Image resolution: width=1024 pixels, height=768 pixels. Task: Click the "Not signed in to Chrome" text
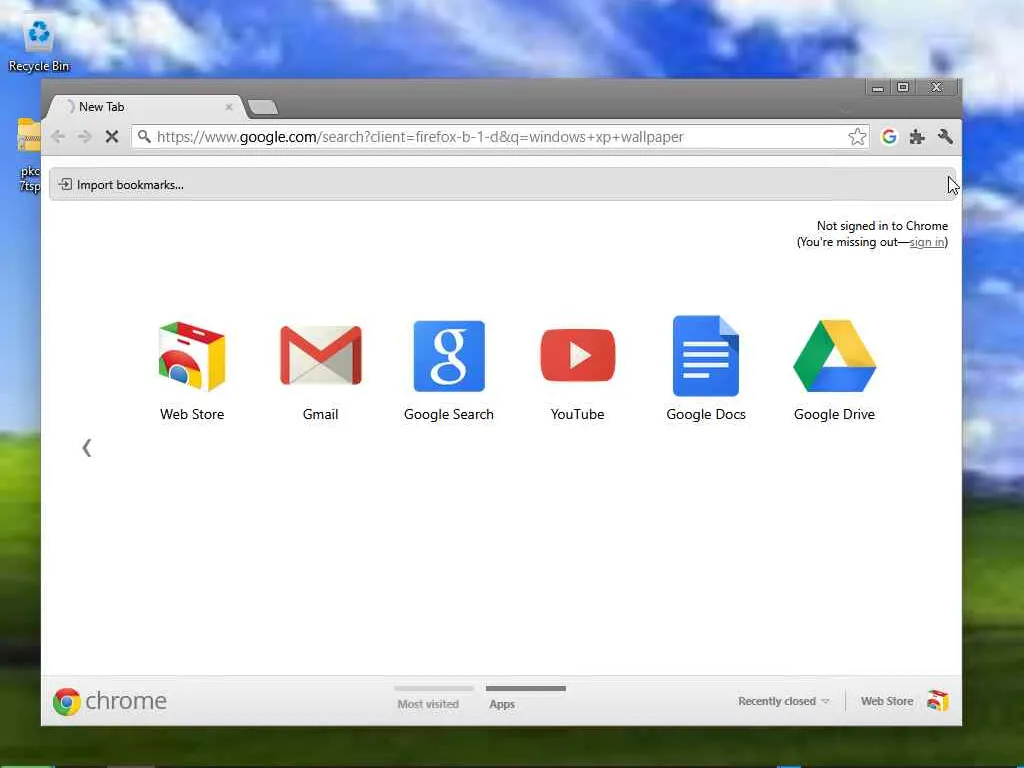882,226
